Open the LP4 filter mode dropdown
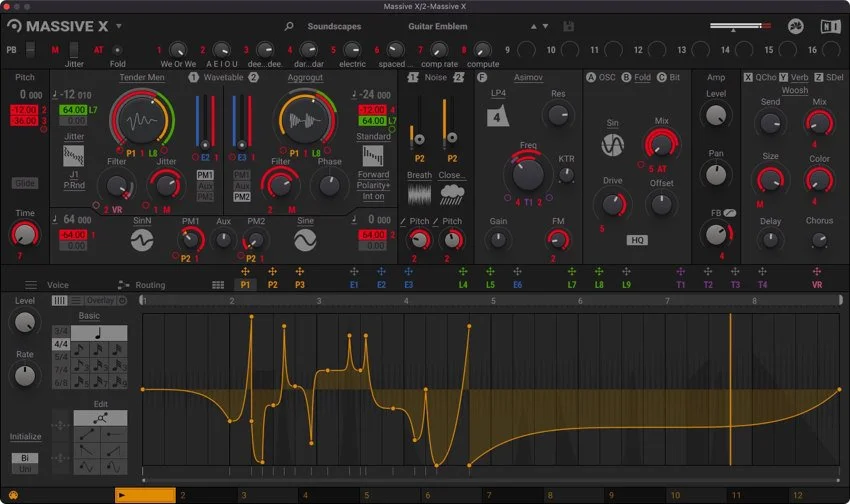The image size is (850, 504). (498, 93)
